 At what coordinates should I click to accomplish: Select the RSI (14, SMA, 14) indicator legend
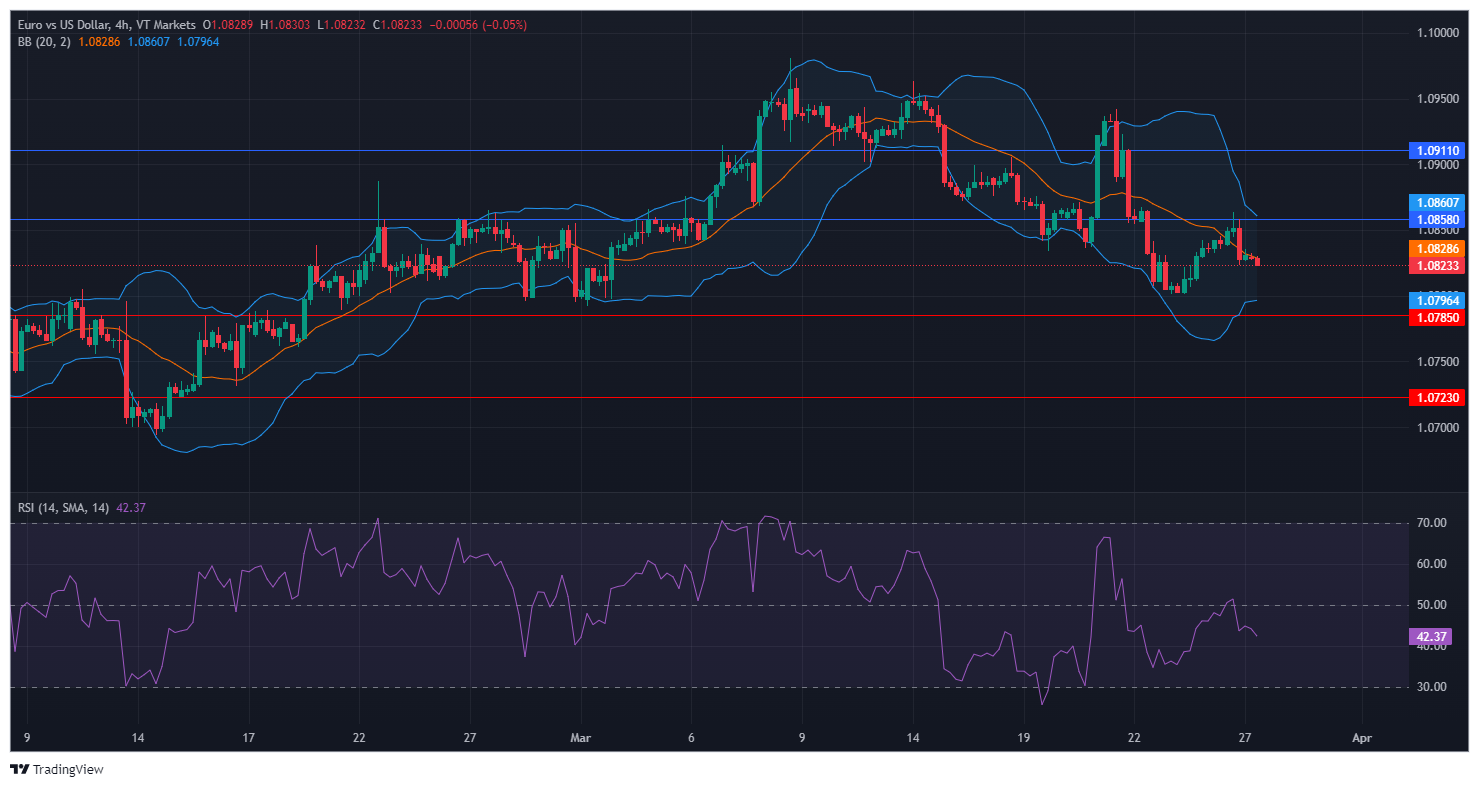[64, 507]
